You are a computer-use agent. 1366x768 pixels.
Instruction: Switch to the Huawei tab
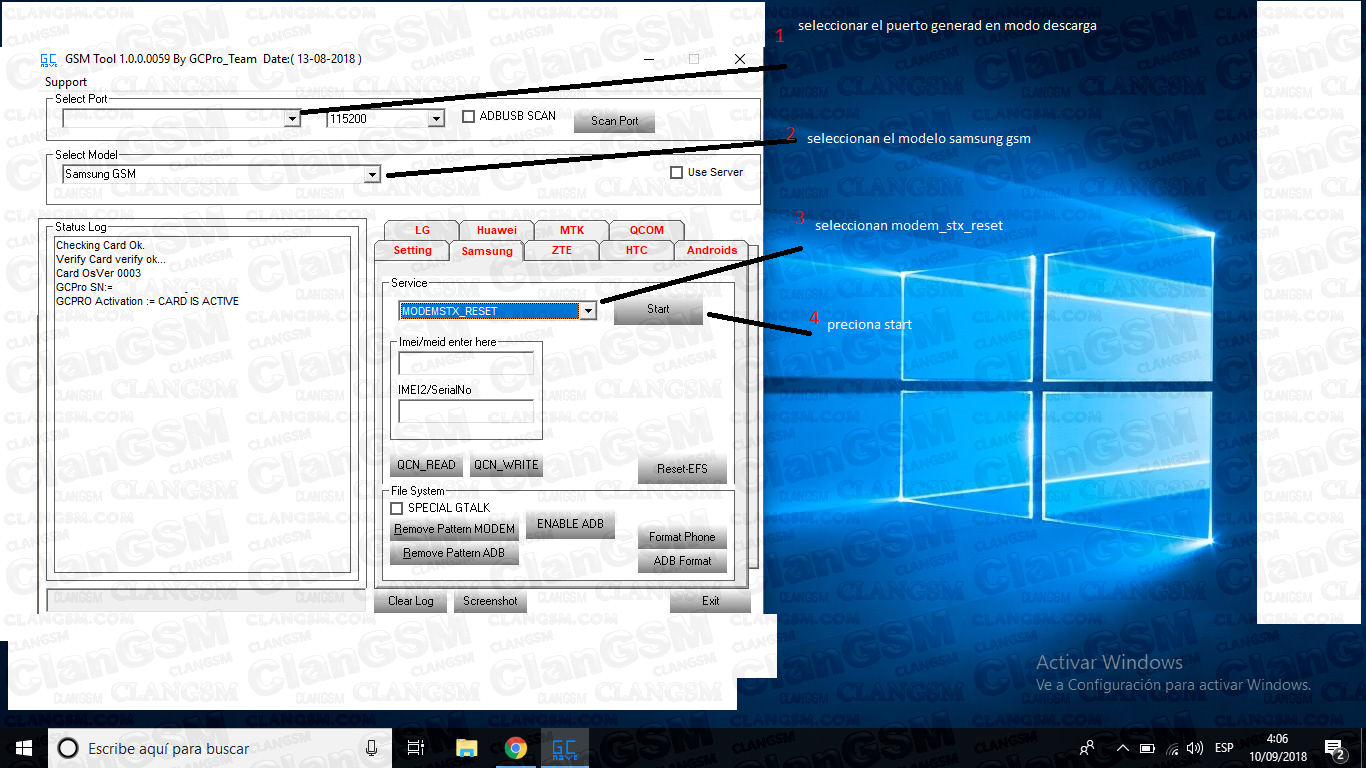point(497,230)
